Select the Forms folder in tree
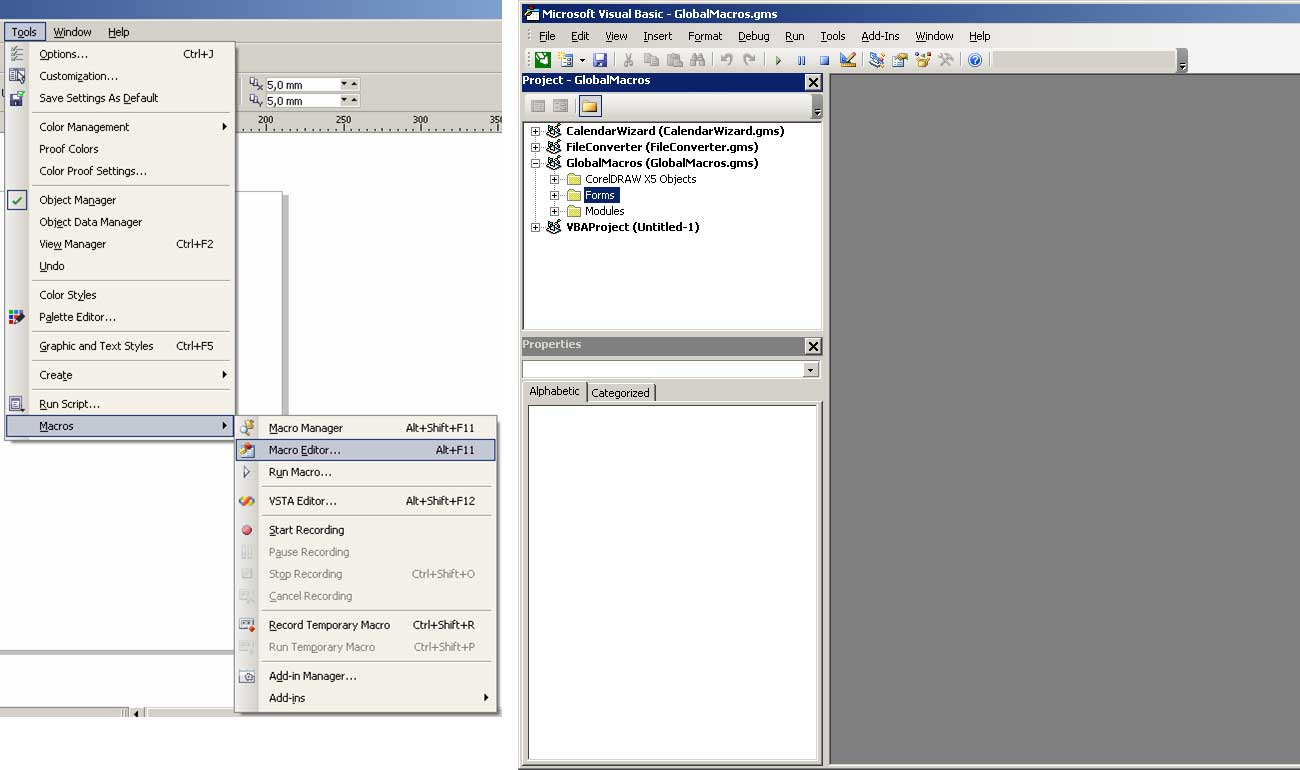Viewport: 1300px width, 770px height. [600, 195]
